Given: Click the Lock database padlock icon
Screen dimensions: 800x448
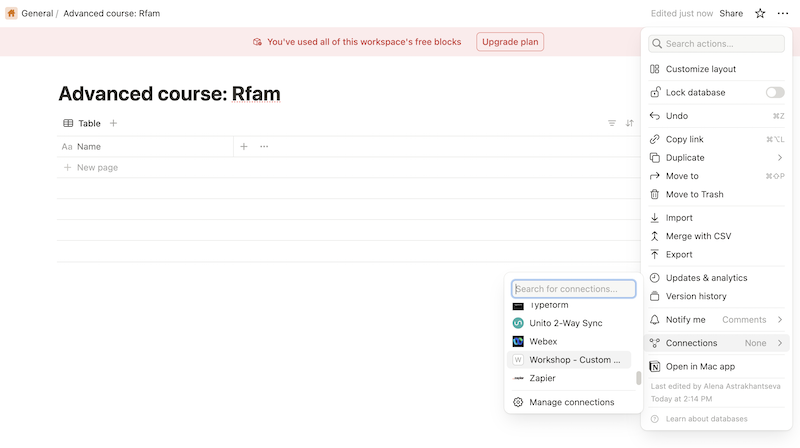Looking at the screenshot, I should coord(655,92).
